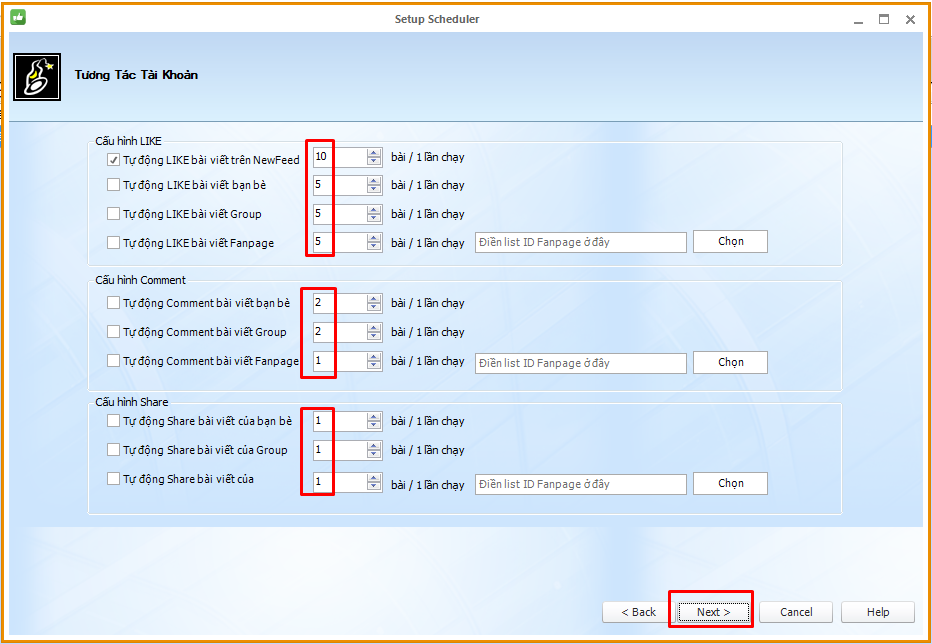Enable Tự động Comment bài viết Fanpage
This screenshot has width=932, height=644.
tap(113, 361)
